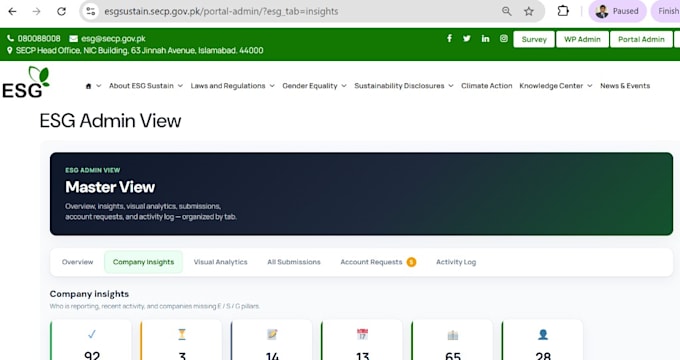The width and height of the screenshot is (680, 360).
Task: Click the location pin icon by SECP address
Action: [x=10, y=50]
